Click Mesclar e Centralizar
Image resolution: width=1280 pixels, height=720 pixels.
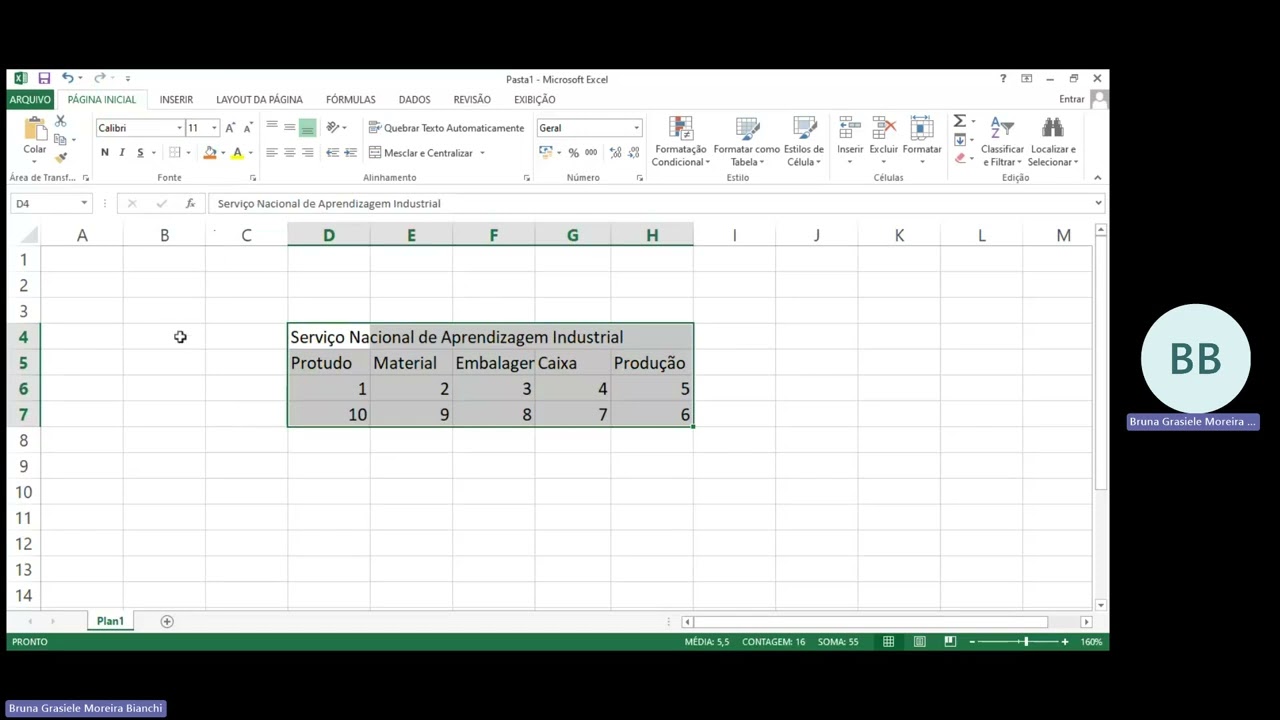tap(421, 153)
